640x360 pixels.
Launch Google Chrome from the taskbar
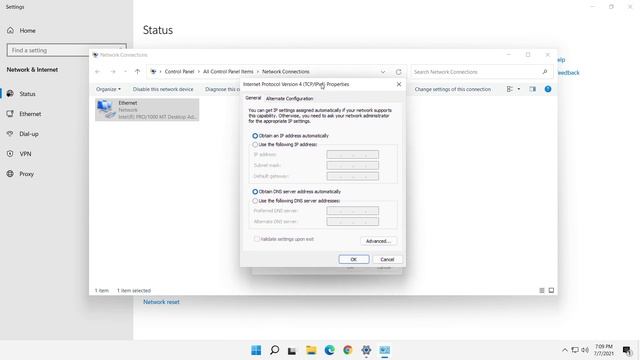point(348,350)
